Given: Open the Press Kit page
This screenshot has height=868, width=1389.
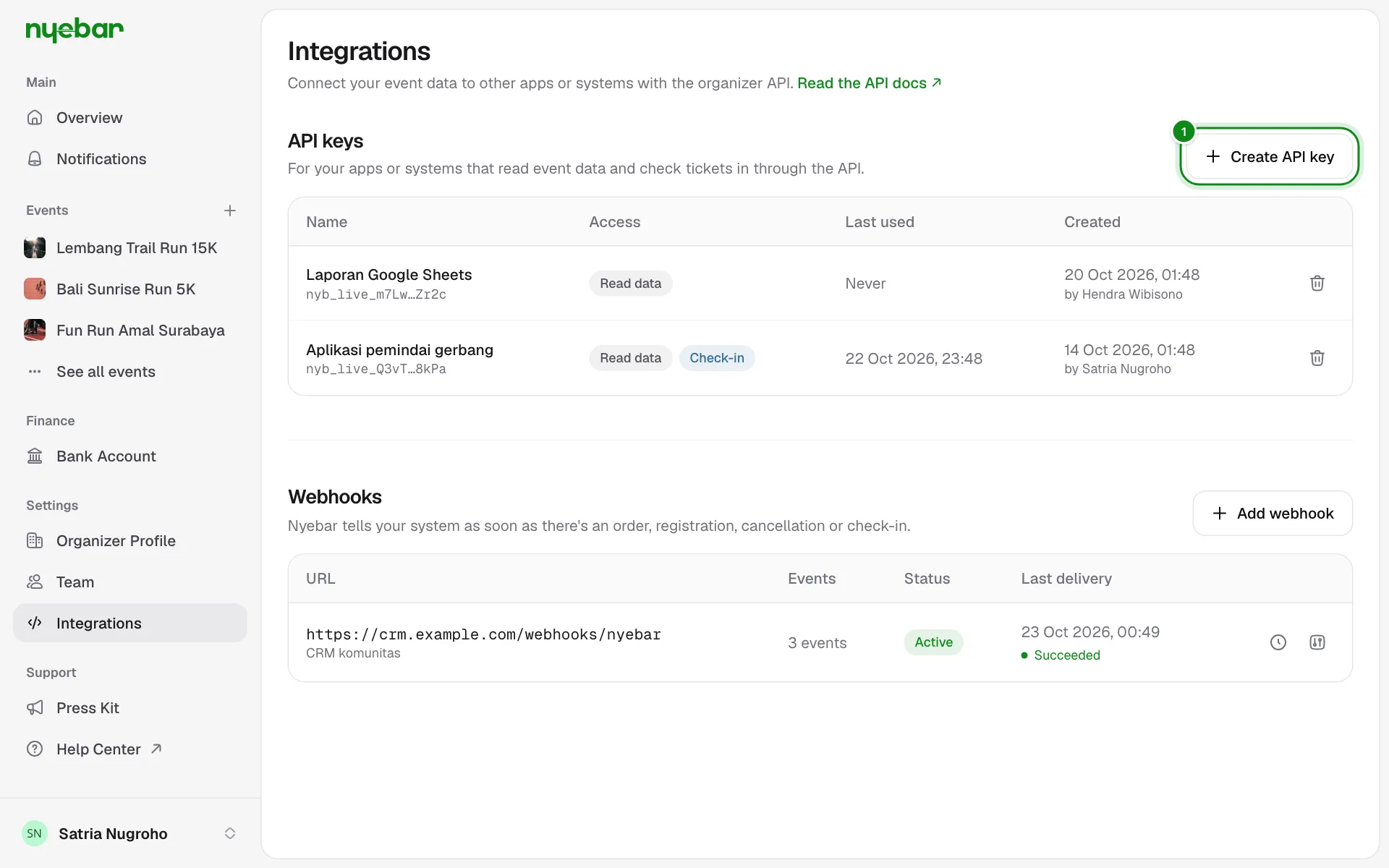Looking at the screenshot, I should pos(130,708).
